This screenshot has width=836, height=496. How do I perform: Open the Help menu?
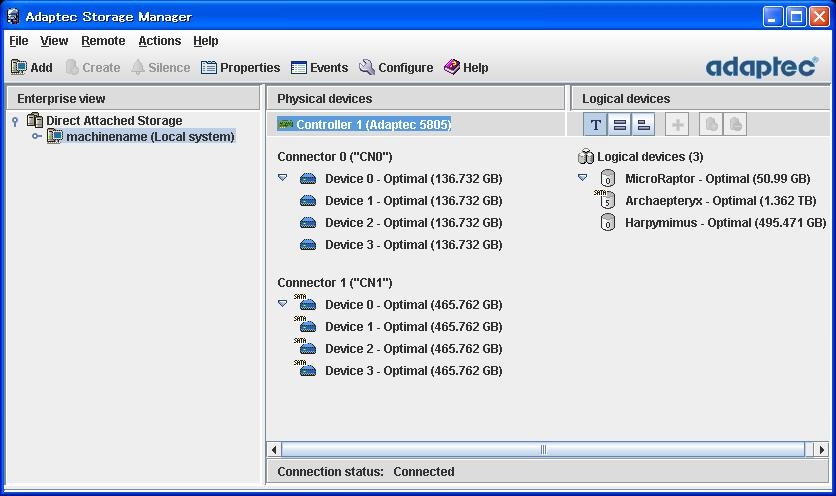click(x=206, y=41)
